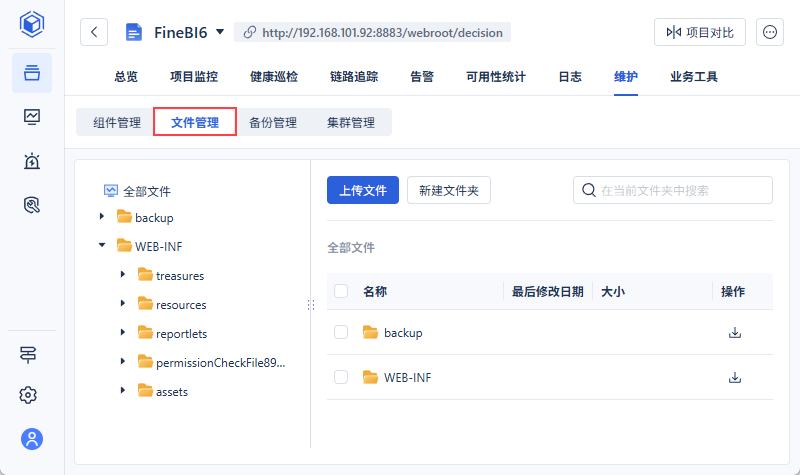Viewport: 800px width, 475px height.
Task: Click the 全部文件 breadcrumb
Action: pyautogui.click(x=351, y=247)
